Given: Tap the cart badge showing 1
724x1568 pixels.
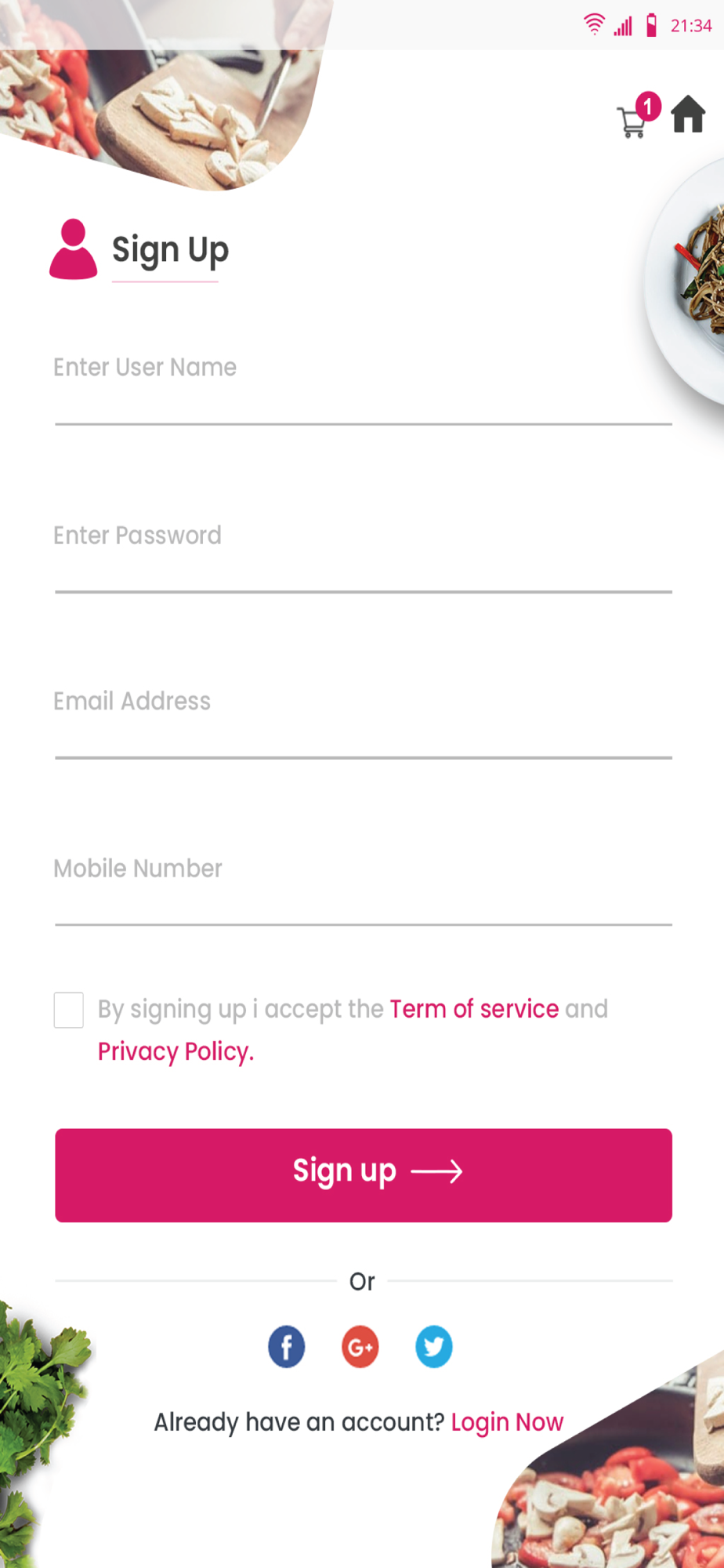Looking at the screenshot, I should tap(648, 106).
